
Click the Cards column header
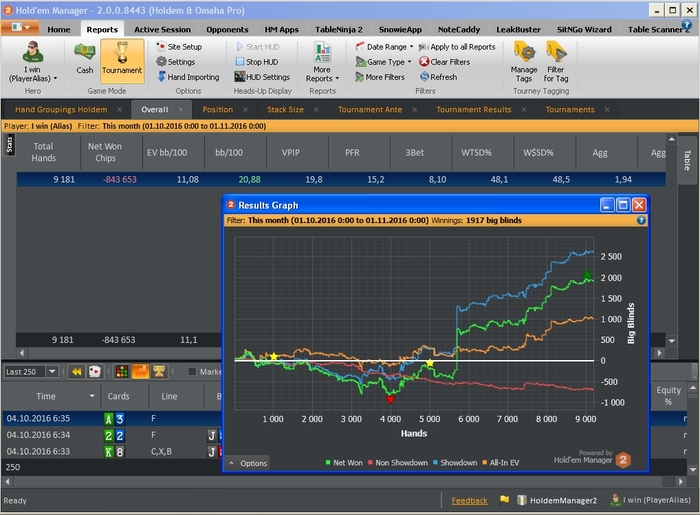coord(118,396)
